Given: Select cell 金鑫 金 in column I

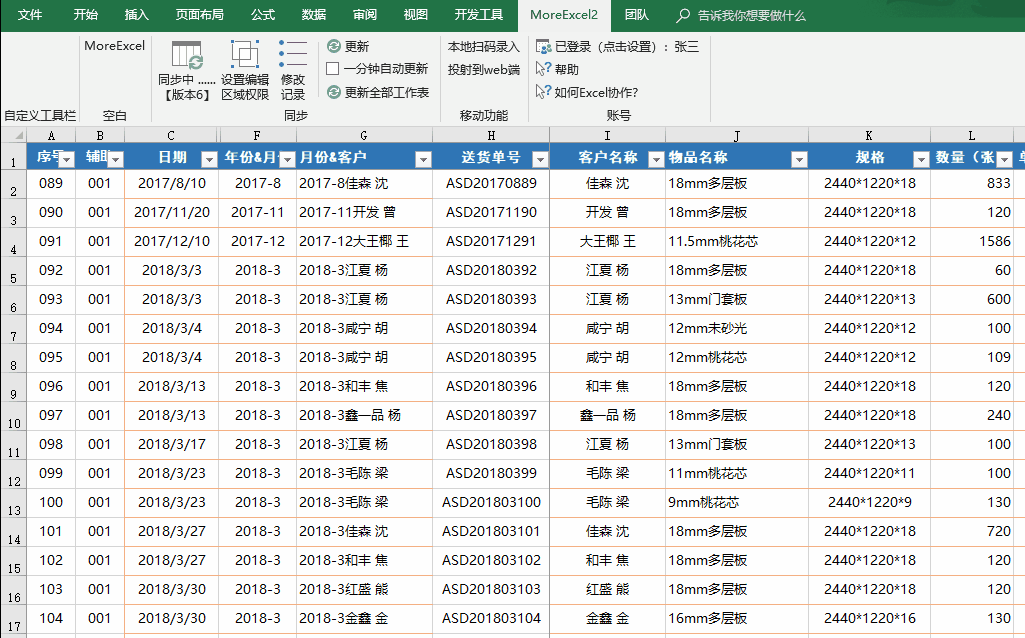Looking at the screenshot, I should pos(607,618).
